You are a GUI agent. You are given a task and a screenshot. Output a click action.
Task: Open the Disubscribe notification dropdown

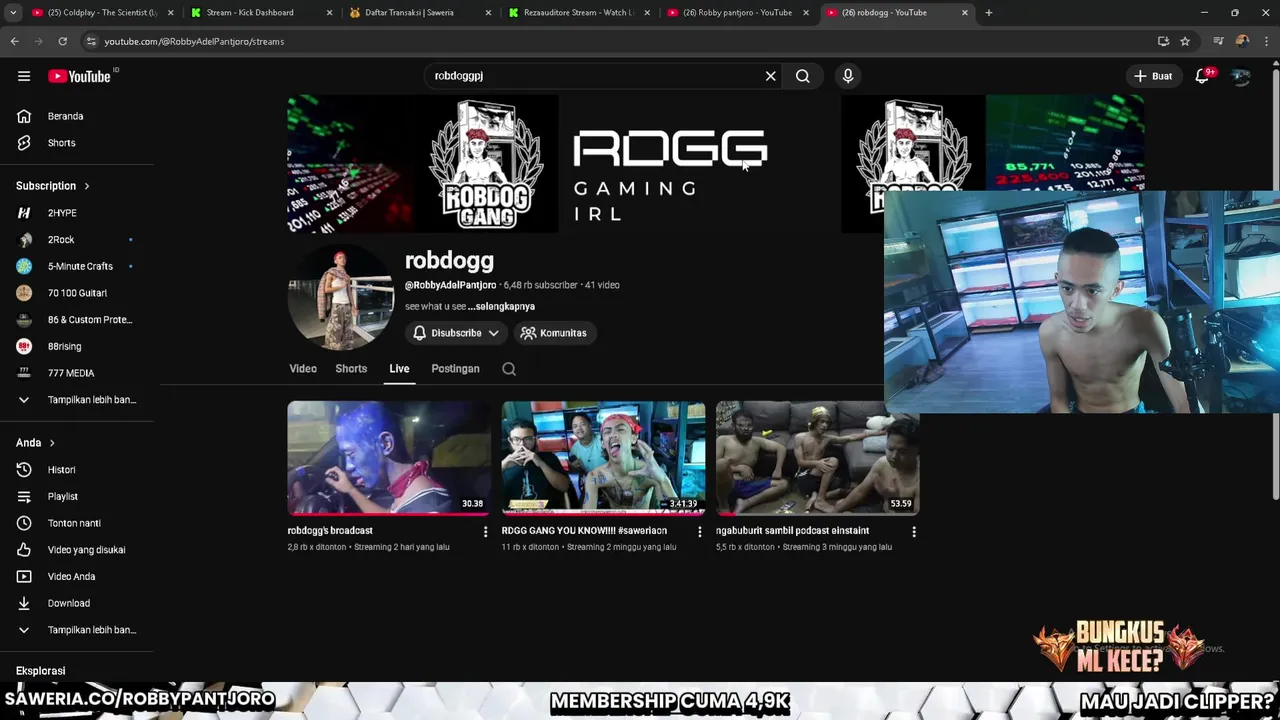pyautogui.click(x=456, y=333)
